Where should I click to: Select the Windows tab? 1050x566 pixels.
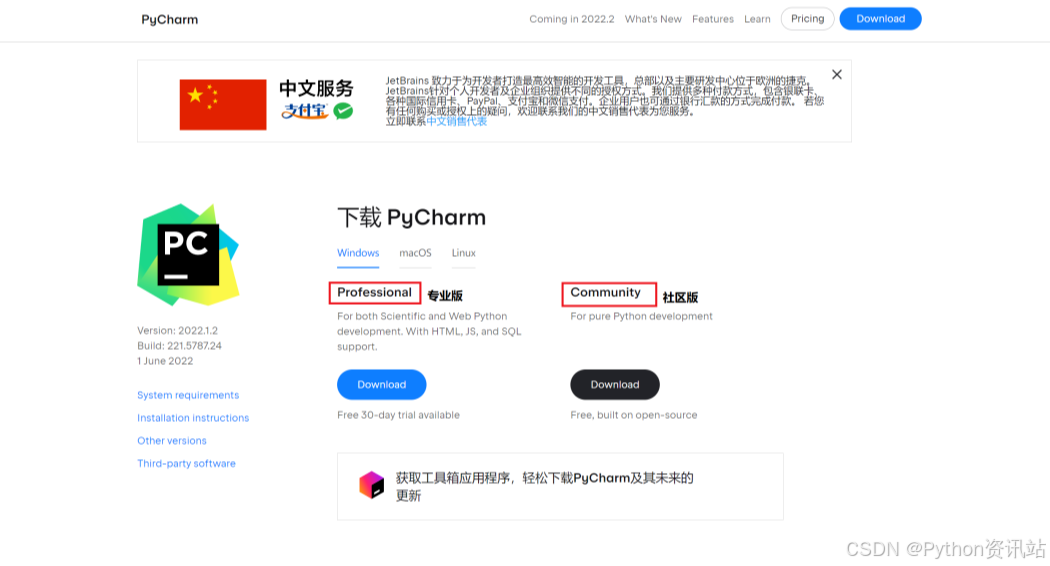[358, 253]
